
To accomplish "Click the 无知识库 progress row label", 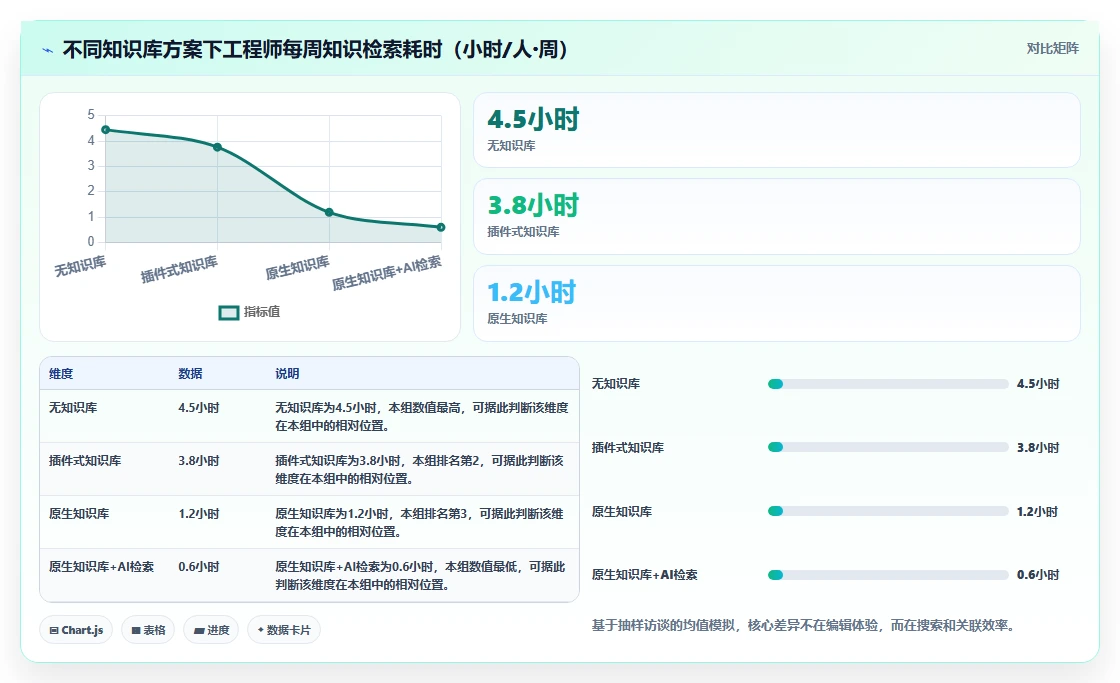I will [x=616, y=384].
